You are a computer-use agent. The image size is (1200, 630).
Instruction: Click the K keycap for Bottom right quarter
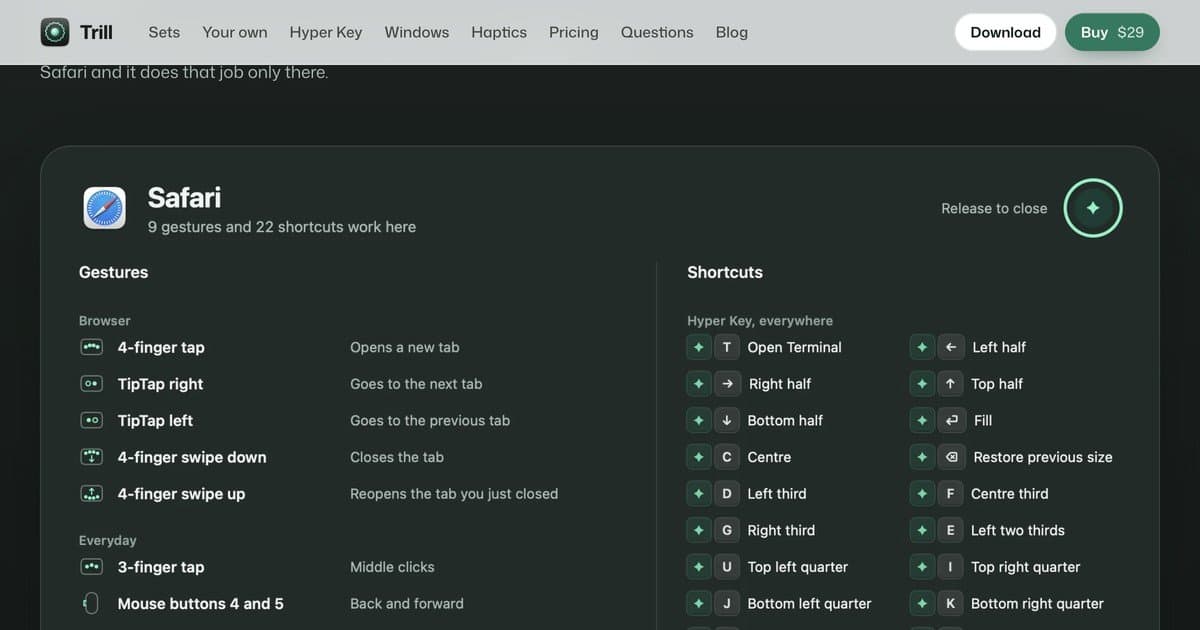pos(951,604)
